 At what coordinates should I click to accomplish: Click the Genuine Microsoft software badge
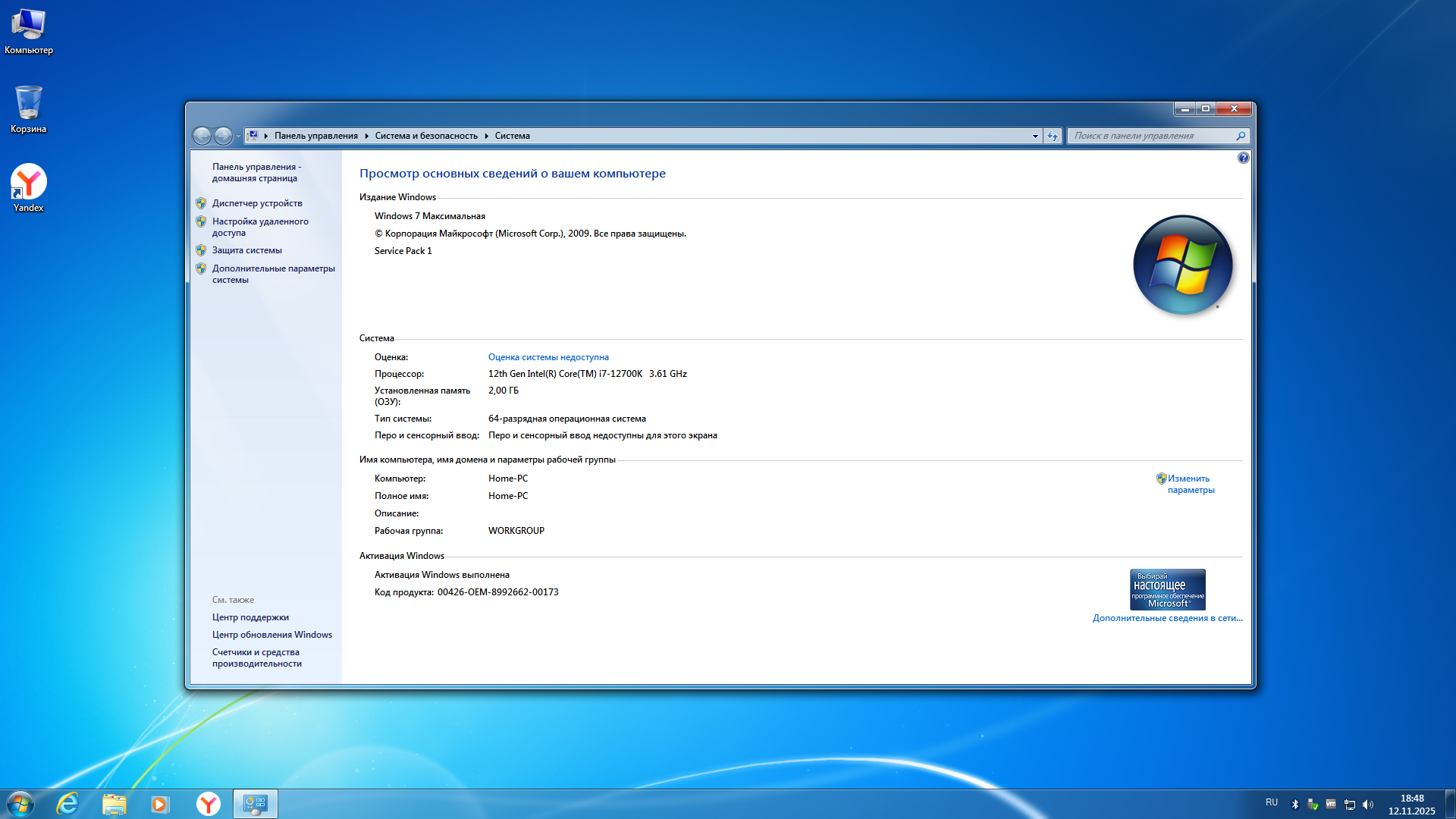[x=1167, y=589]
